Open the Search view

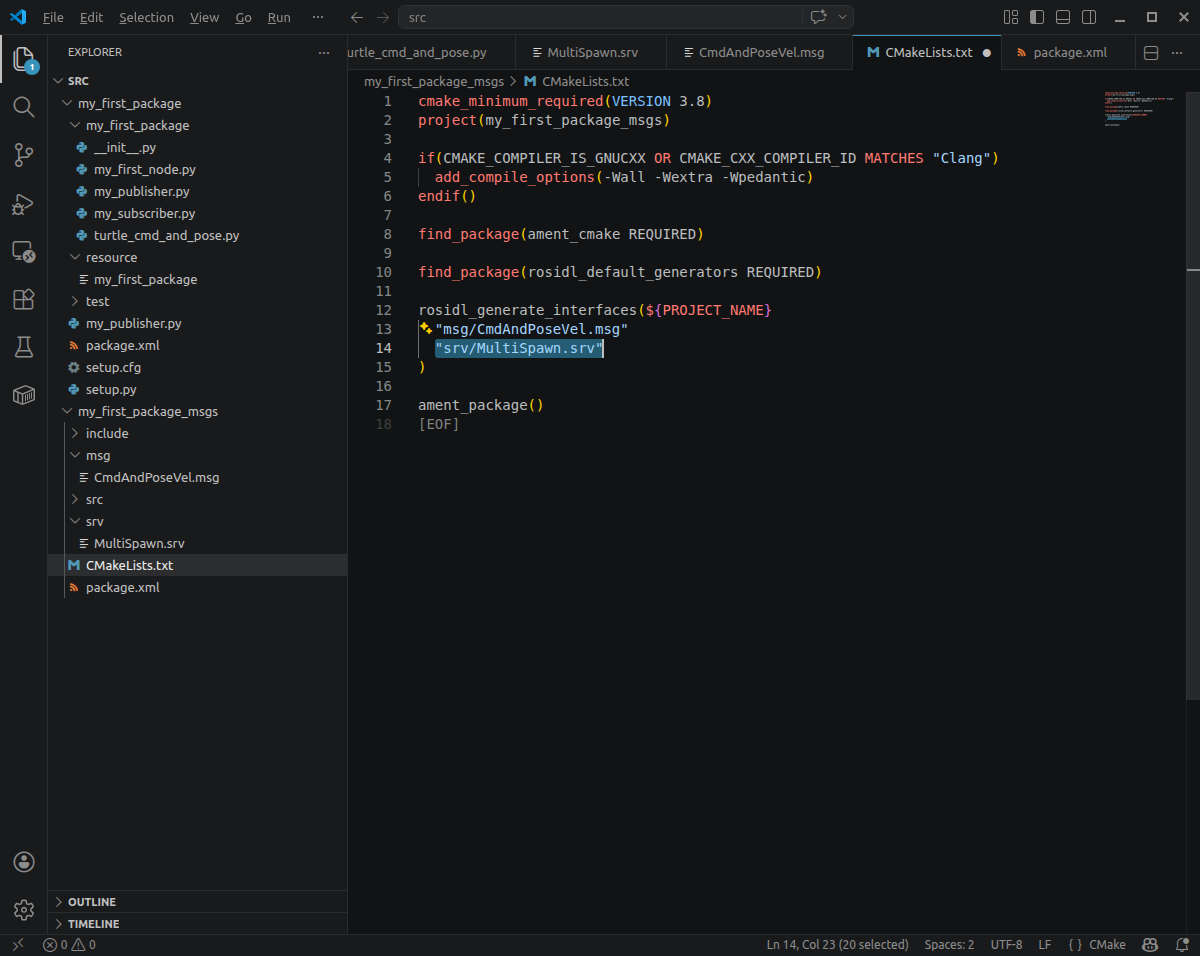pos(24,107)
